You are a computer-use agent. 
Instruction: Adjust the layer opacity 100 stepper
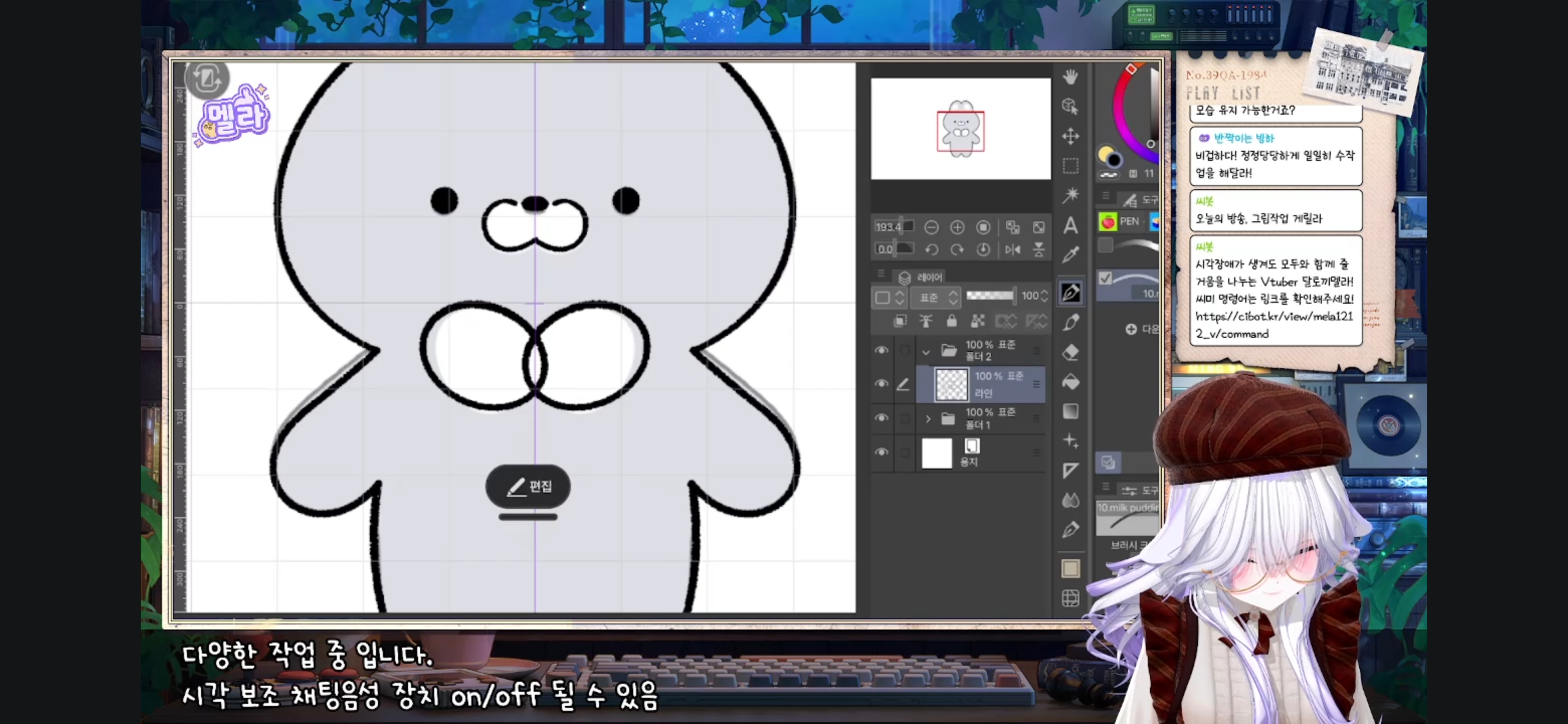click(1045, 296)
